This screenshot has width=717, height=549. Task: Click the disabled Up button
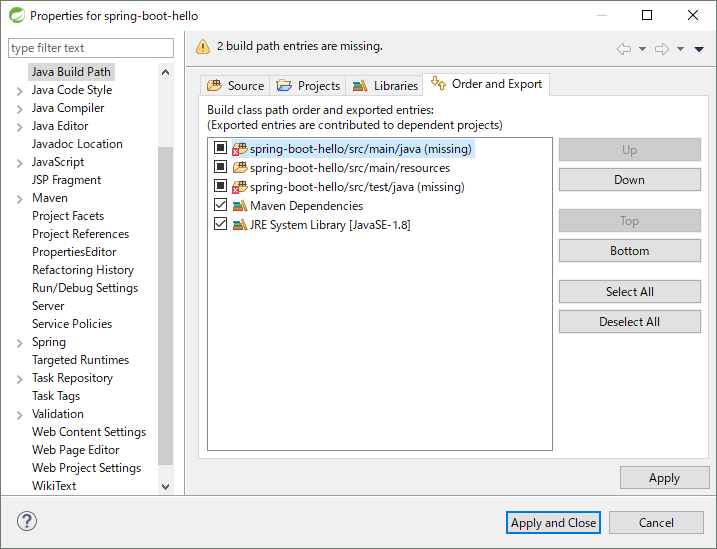tap(630, 150)
